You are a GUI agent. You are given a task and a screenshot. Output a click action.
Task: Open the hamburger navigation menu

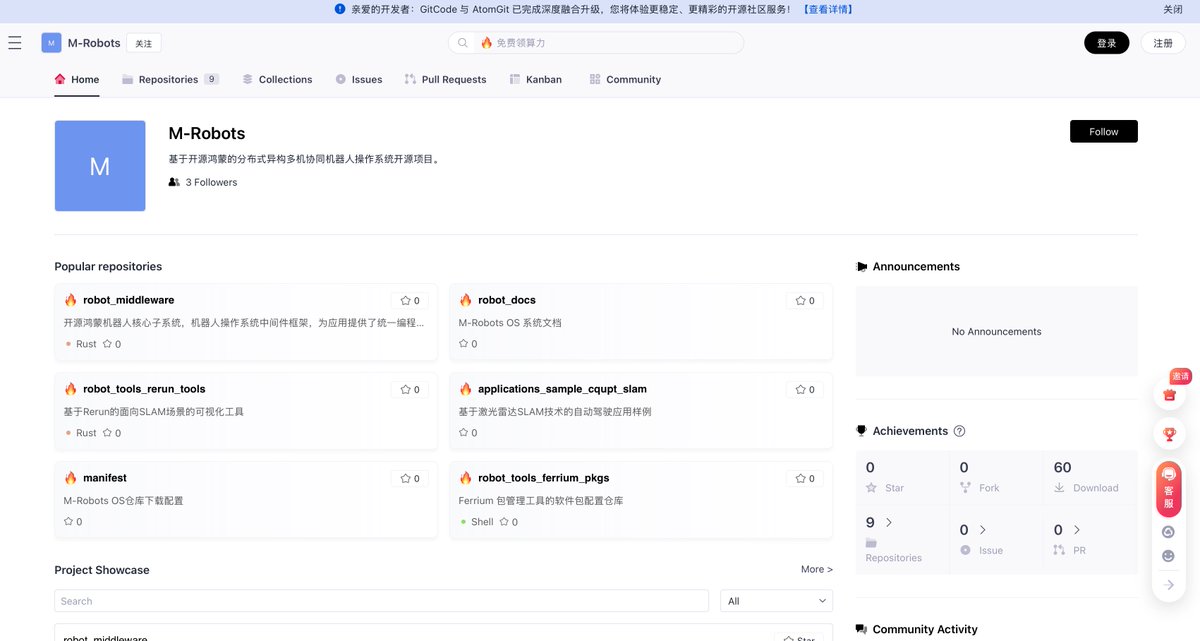pos(15,43)
